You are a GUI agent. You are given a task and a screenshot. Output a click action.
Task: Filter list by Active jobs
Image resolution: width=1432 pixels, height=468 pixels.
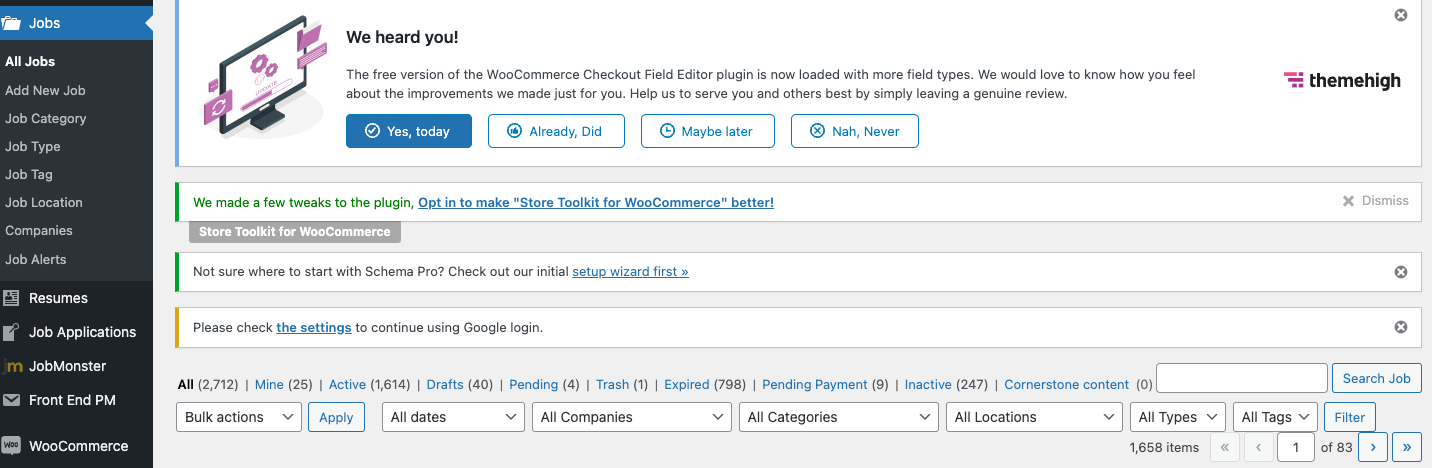(347, 384)
